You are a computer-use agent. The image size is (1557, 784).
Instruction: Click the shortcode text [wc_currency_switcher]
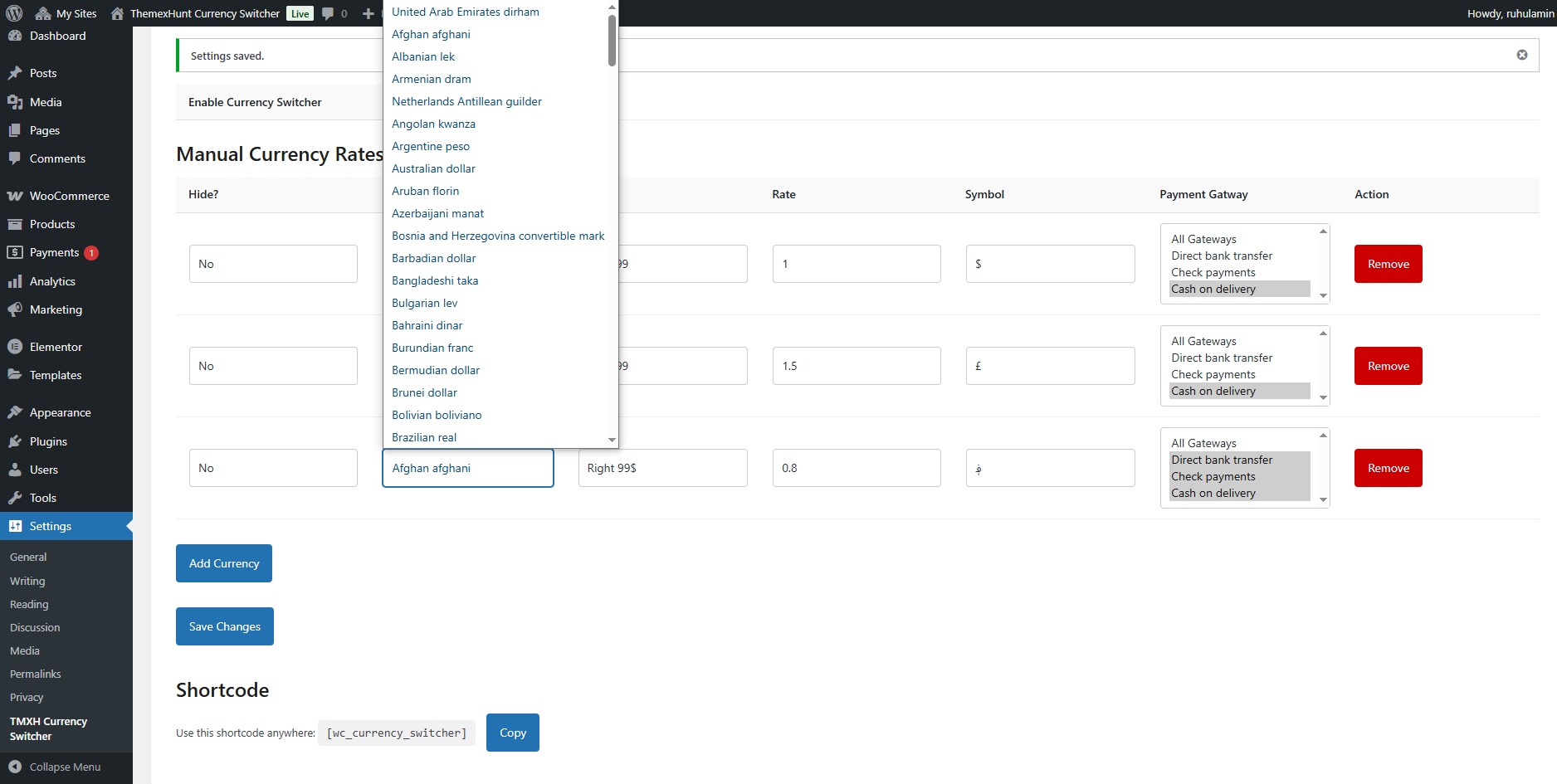(397, 733)
